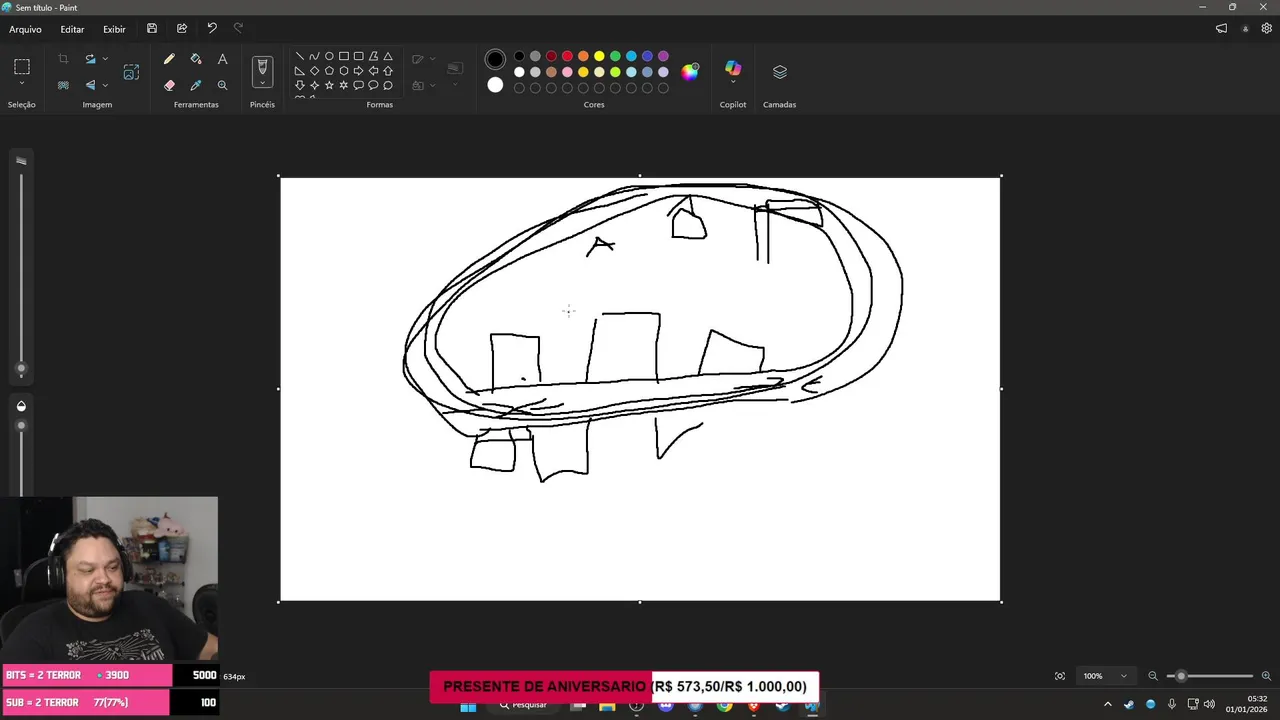Activate the black Color 1 circle

[495, 59]
